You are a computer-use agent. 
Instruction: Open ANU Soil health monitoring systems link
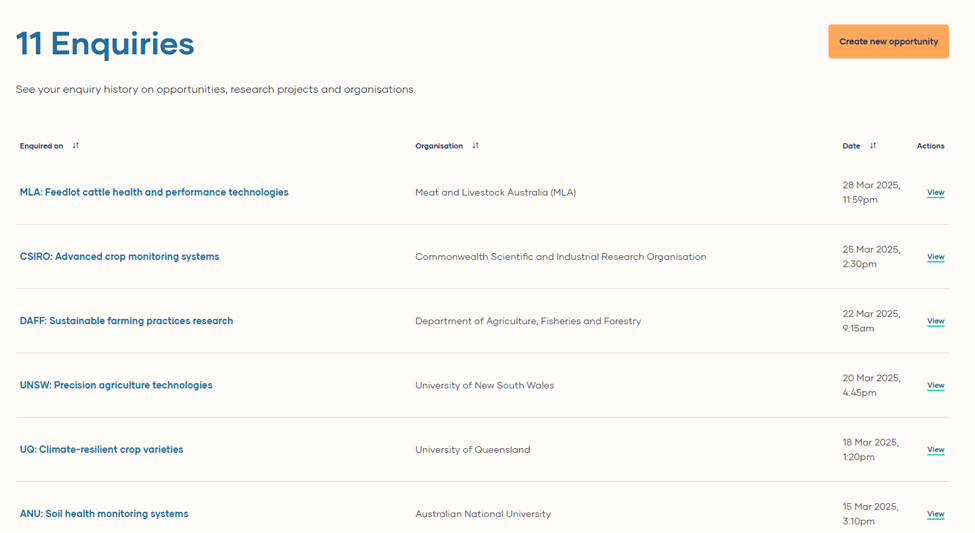tap(104, 514)
